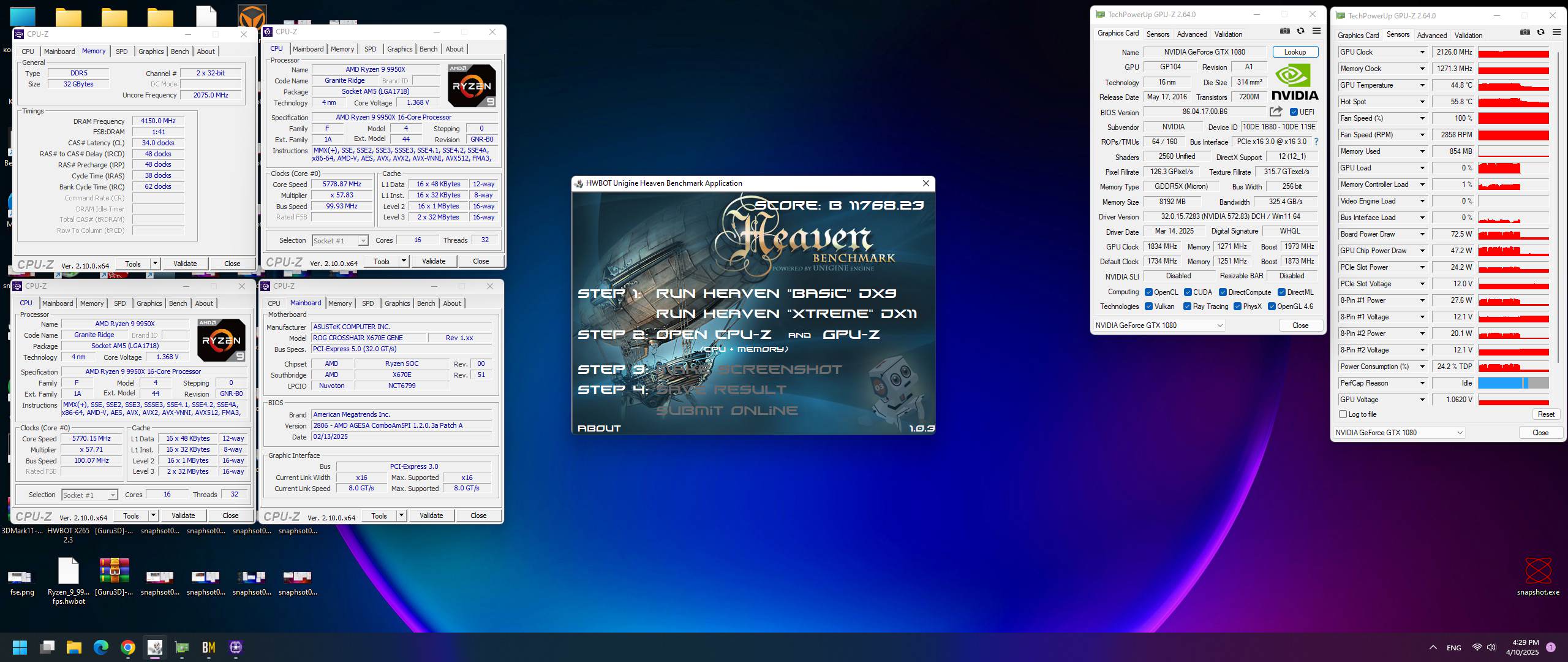Open hamburger menu in GPU-Z Sensors window
The height and width of the screenshot is (662, 1568).
tap(1556, 32)
